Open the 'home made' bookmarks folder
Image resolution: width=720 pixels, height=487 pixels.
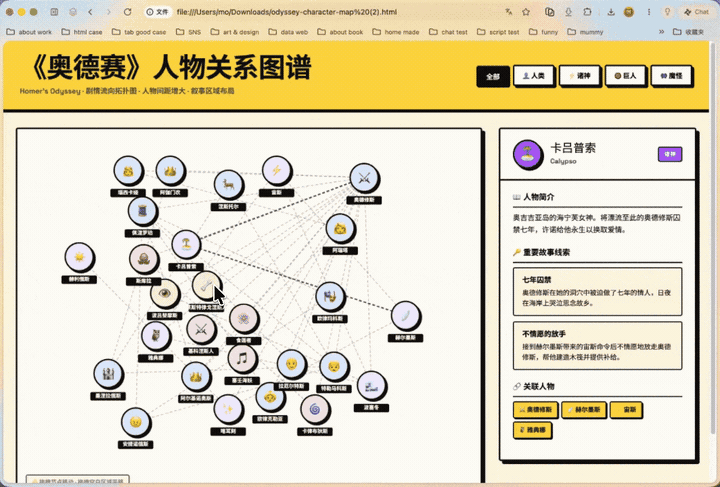396,32
